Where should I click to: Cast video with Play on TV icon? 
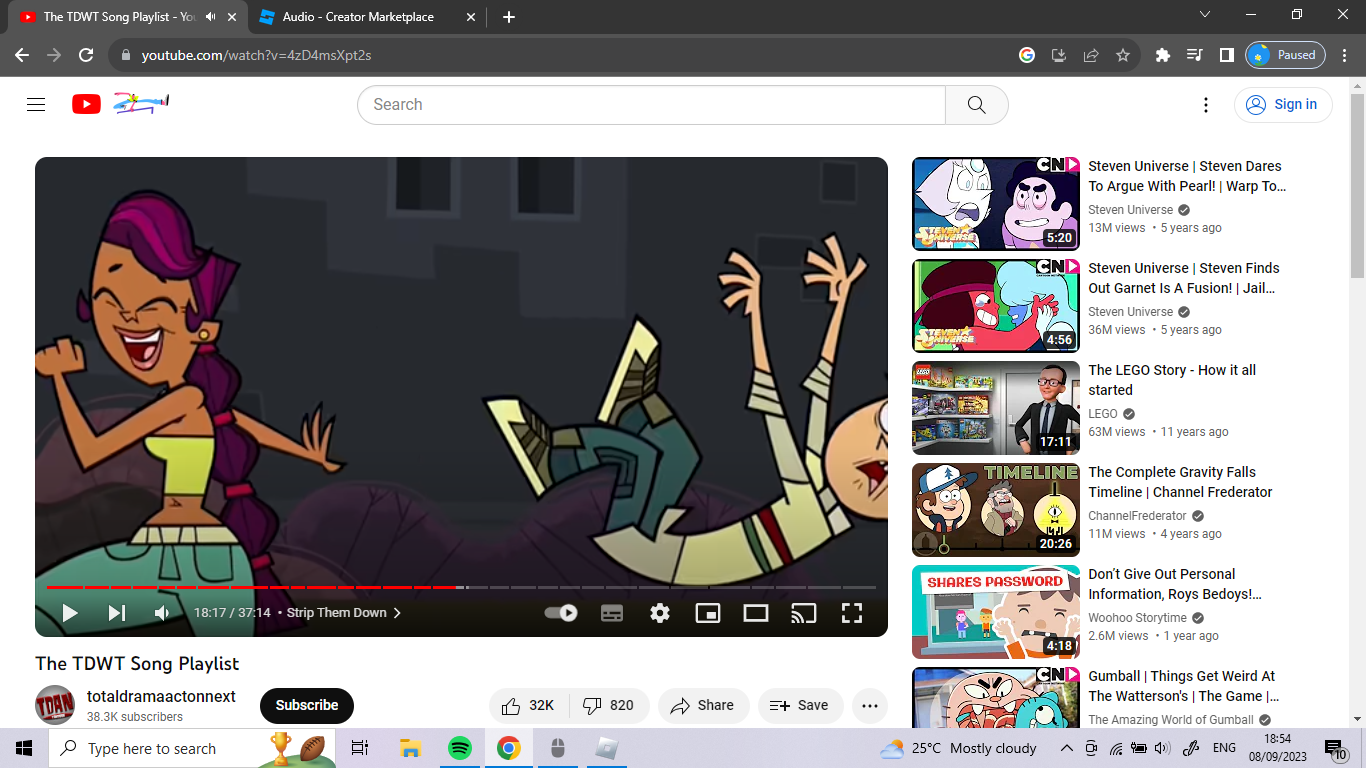tap(804, 613)
